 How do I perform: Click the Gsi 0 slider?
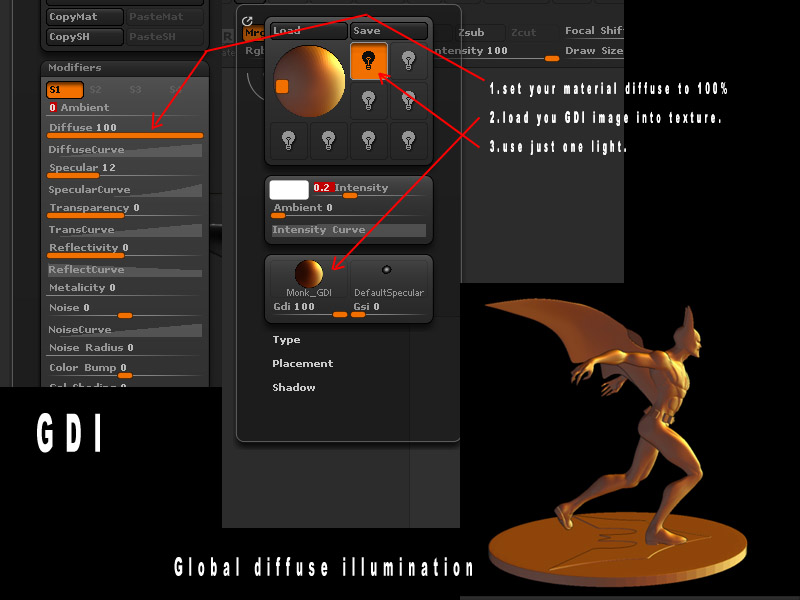(389, 309)
